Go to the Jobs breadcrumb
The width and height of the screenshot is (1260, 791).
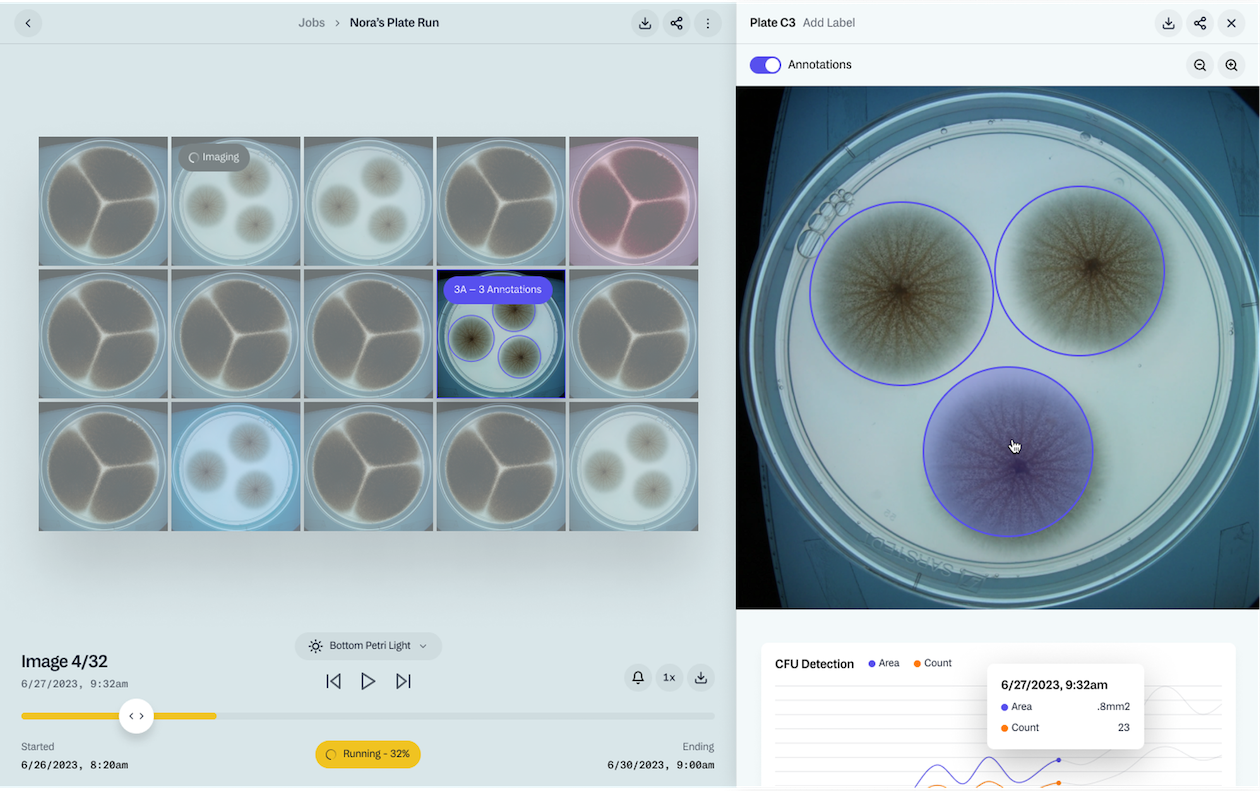tap(311, 23)
